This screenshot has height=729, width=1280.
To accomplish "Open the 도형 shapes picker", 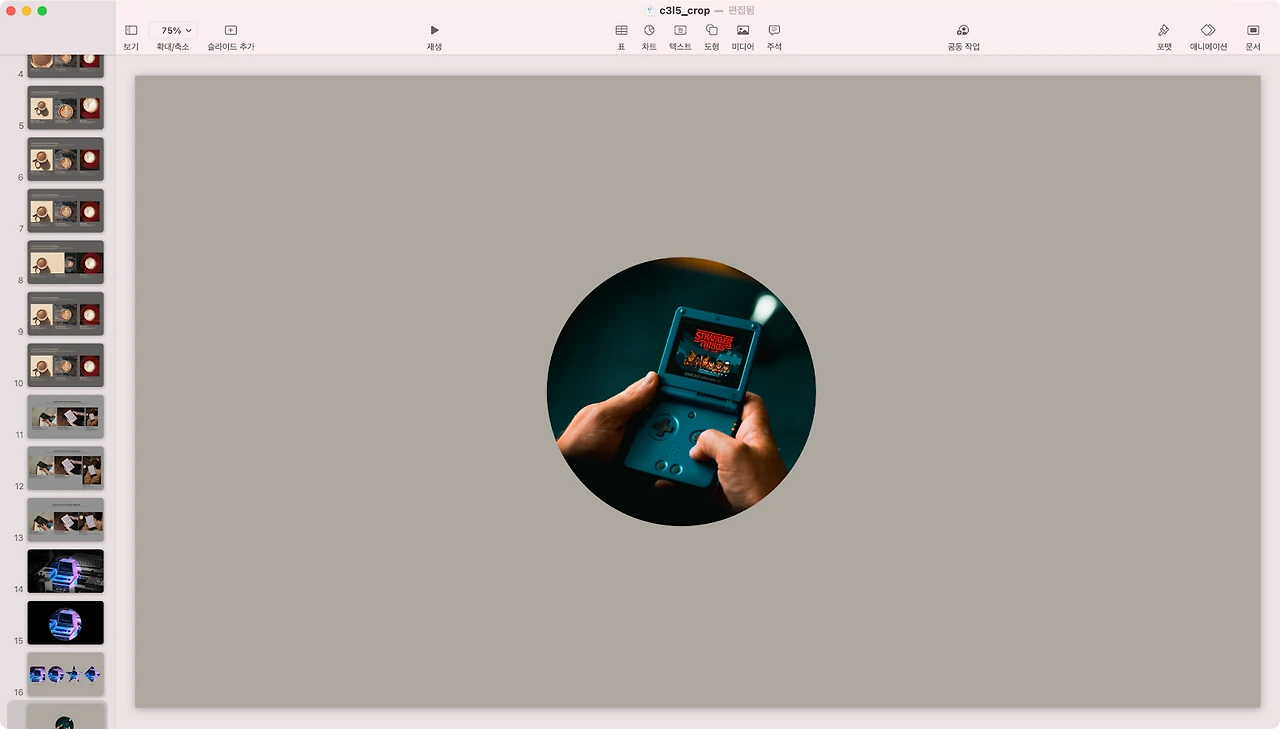I will (x=712, y=31).
